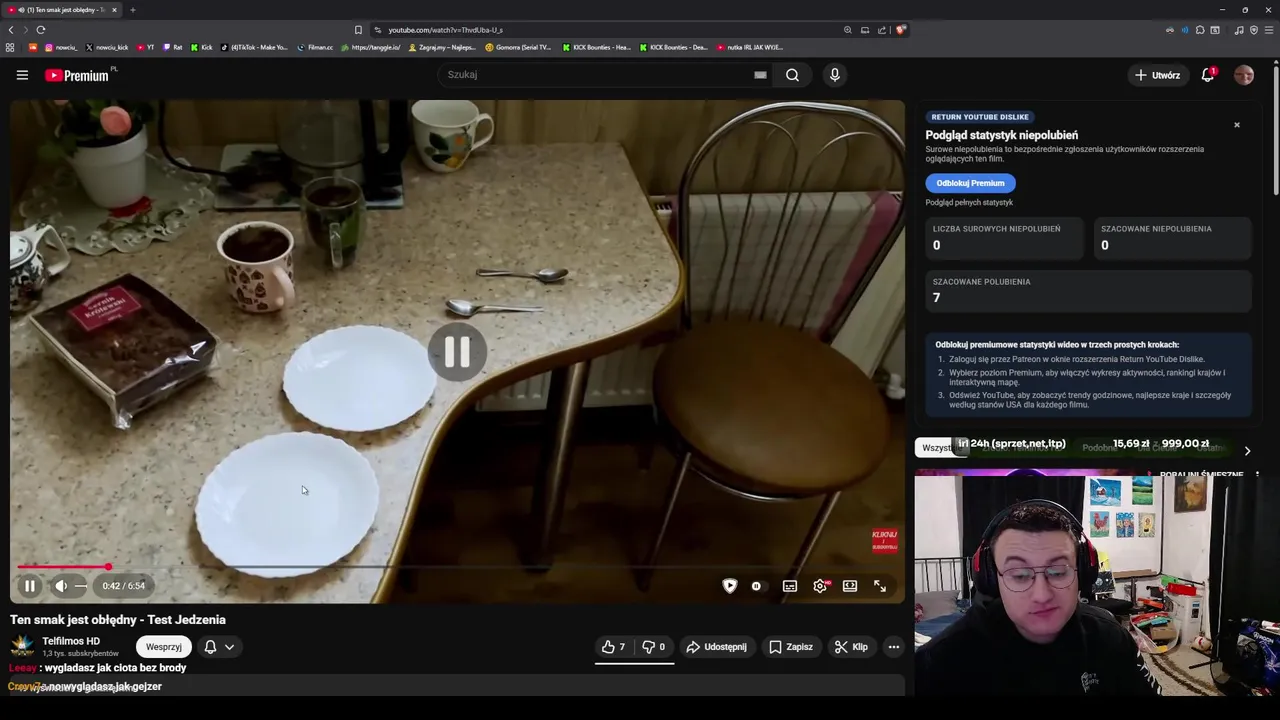
Task: Mute the video player volume
Action: (60, 586)
